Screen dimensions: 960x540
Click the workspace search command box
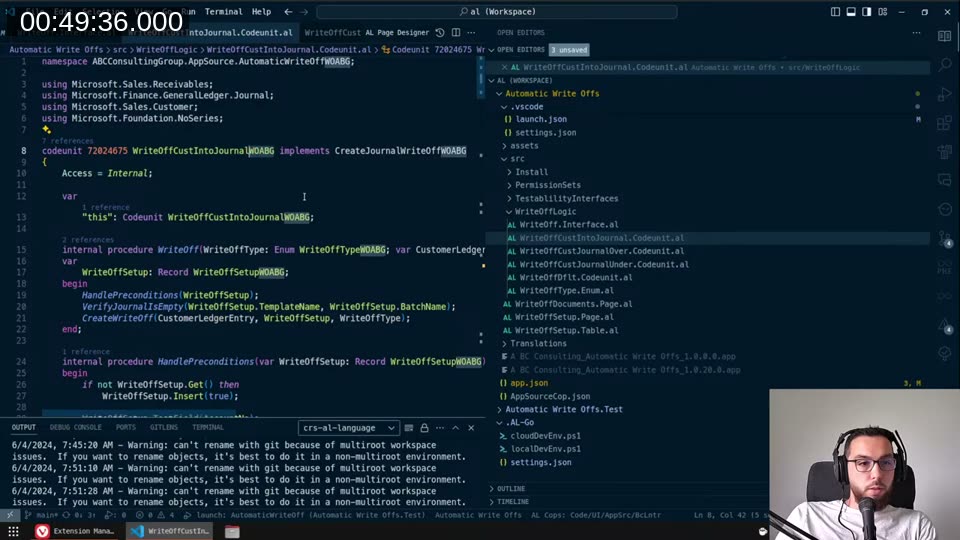496,12
